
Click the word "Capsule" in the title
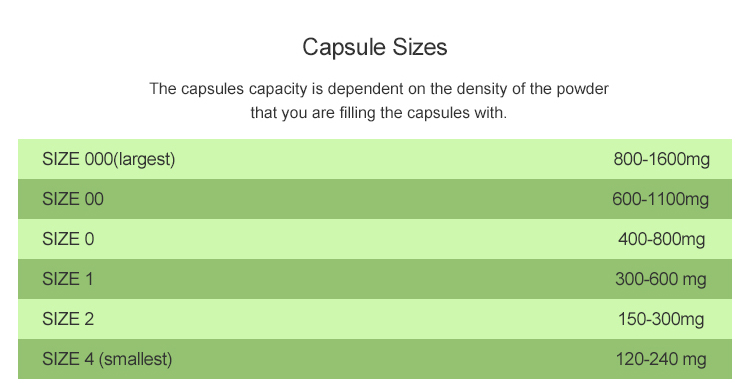(344, 47)
